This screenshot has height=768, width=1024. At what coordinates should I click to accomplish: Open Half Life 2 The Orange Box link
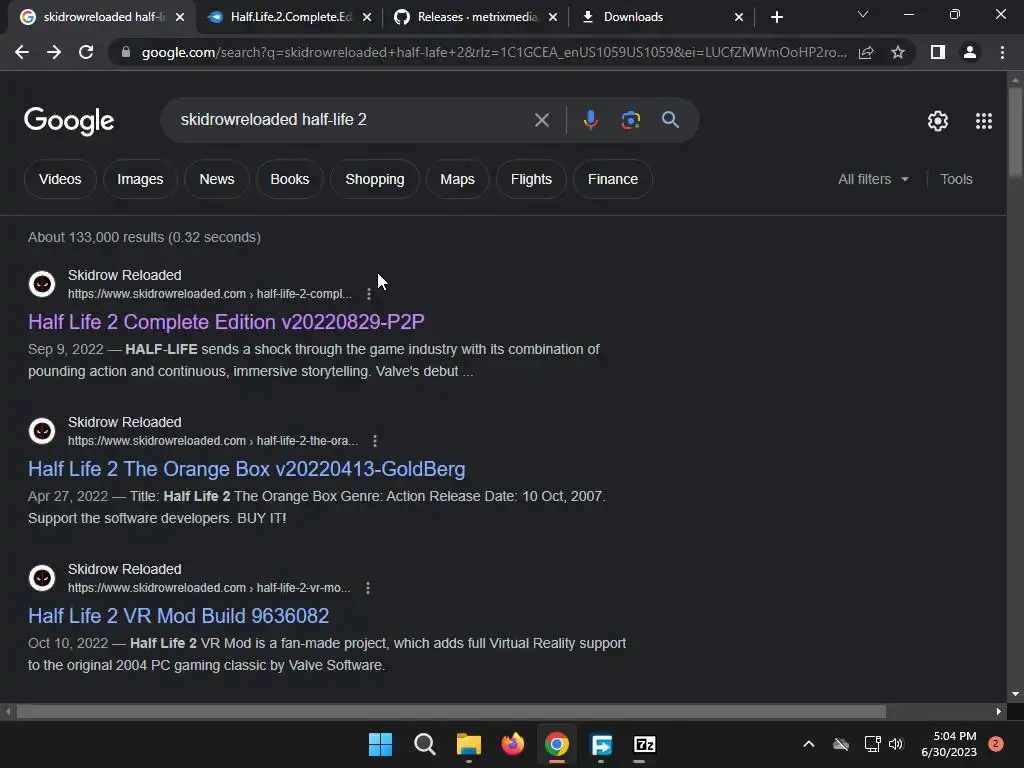click(x=247, y=469)
